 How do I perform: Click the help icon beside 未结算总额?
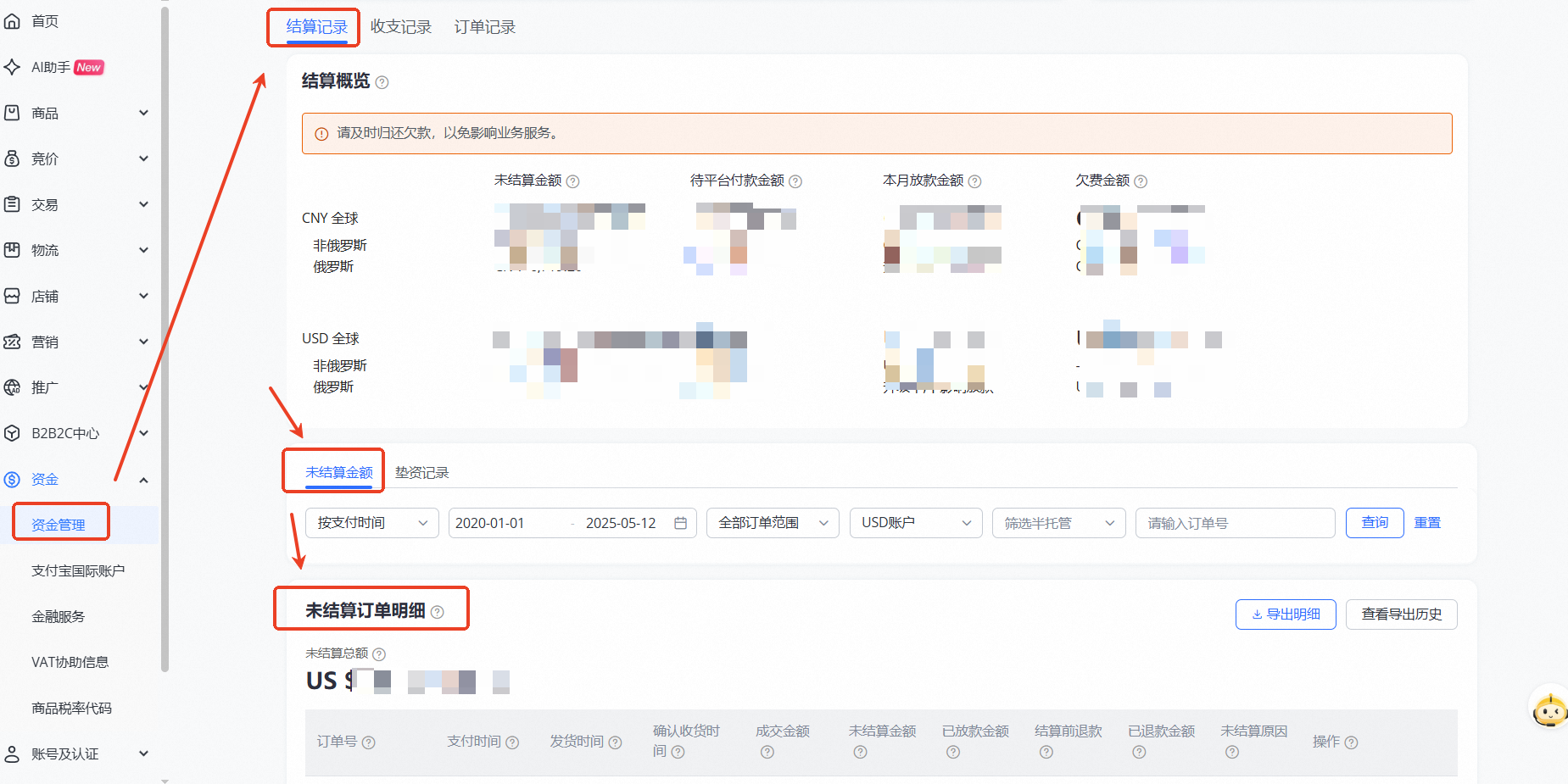click(x=380, y=653)
